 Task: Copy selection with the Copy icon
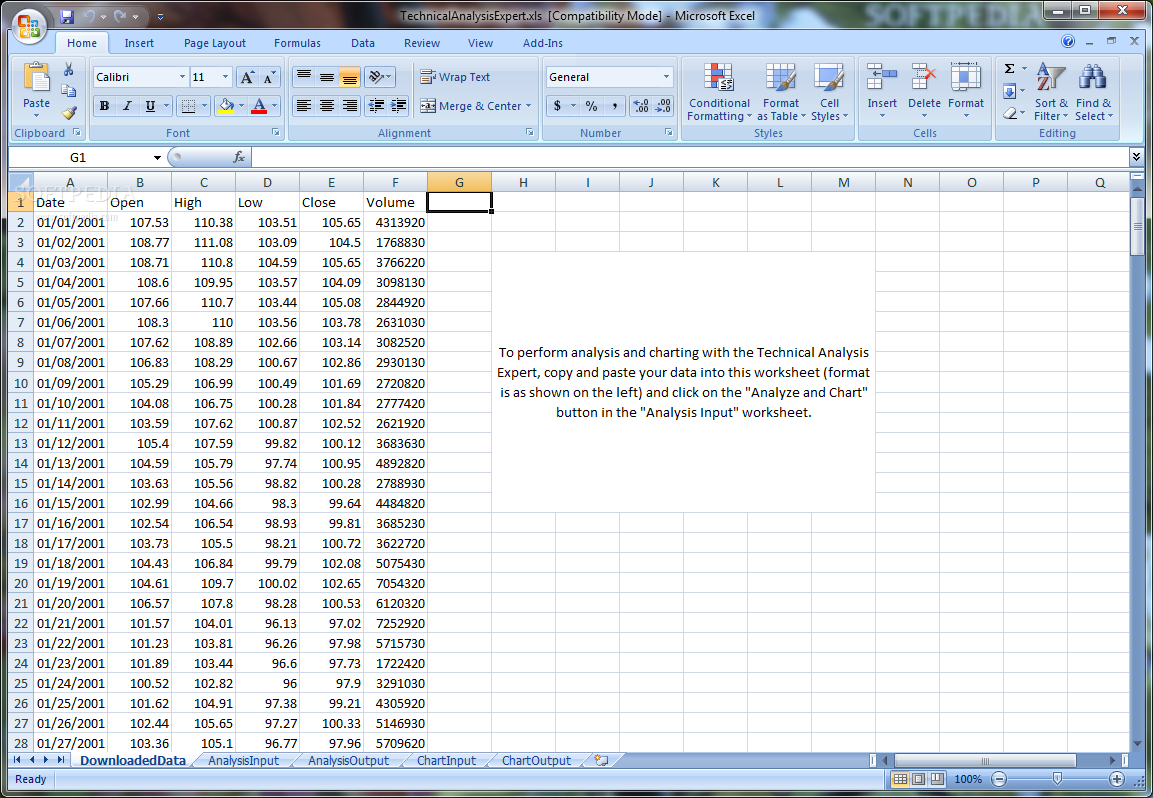pos(68,91)
